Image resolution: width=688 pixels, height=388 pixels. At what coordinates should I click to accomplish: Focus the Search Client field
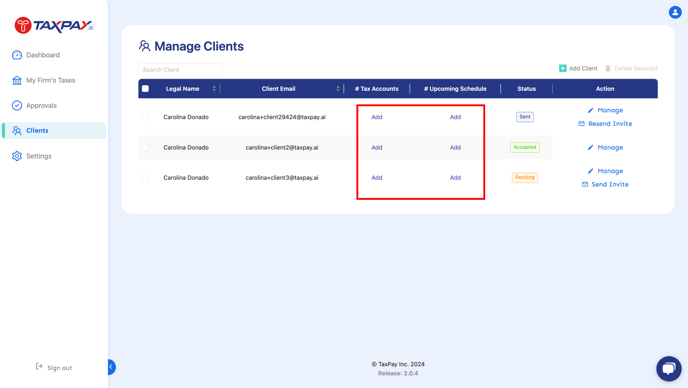180,70
